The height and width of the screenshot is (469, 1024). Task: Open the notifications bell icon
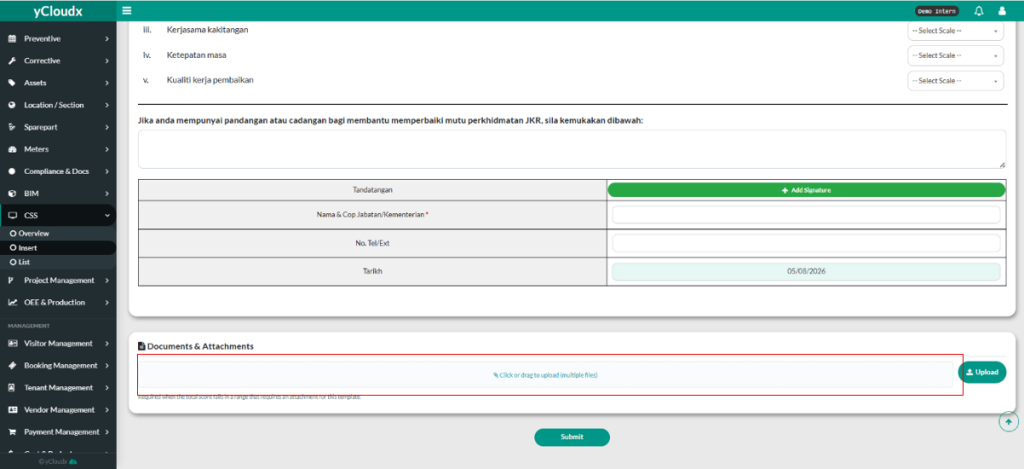(x=979, y=10)
